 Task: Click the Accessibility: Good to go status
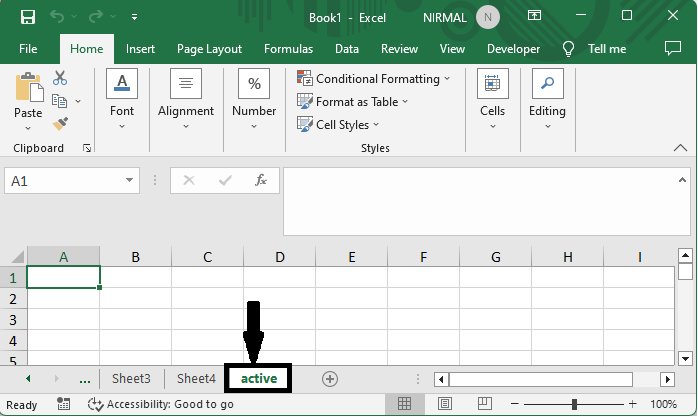click(160, 405)
